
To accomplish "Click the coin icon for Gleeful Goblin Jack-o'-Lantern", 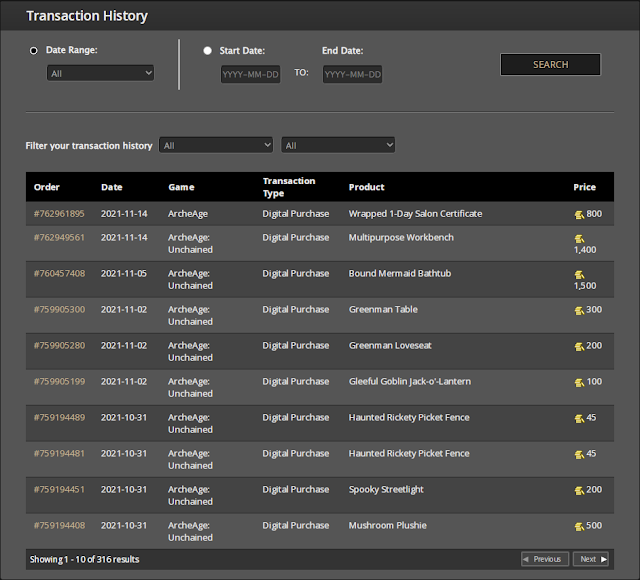I will point(579,382).
